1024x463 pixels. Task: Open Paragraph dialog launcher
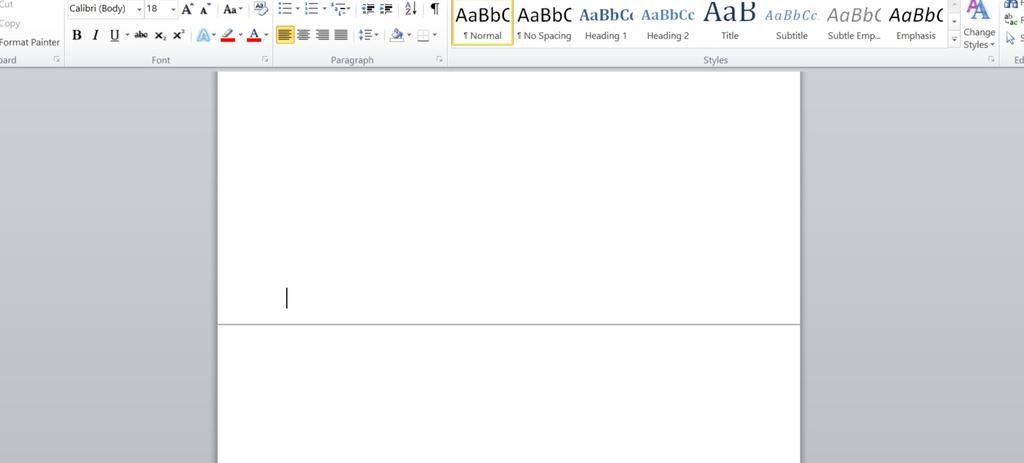tap(440, 59)
